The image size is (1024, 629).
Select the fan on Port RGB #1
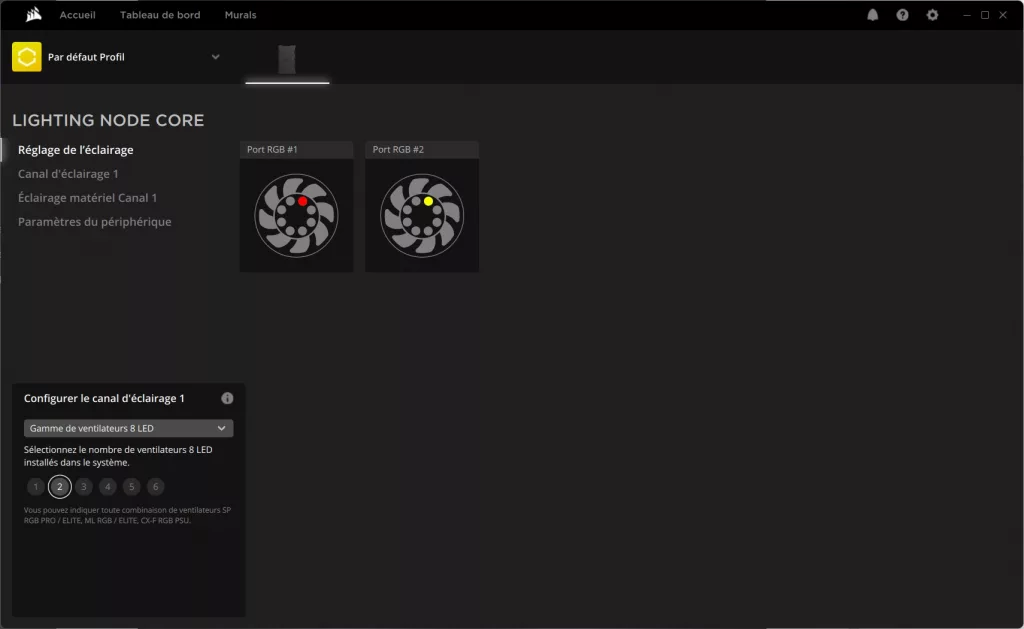click(x=296, y=216)
